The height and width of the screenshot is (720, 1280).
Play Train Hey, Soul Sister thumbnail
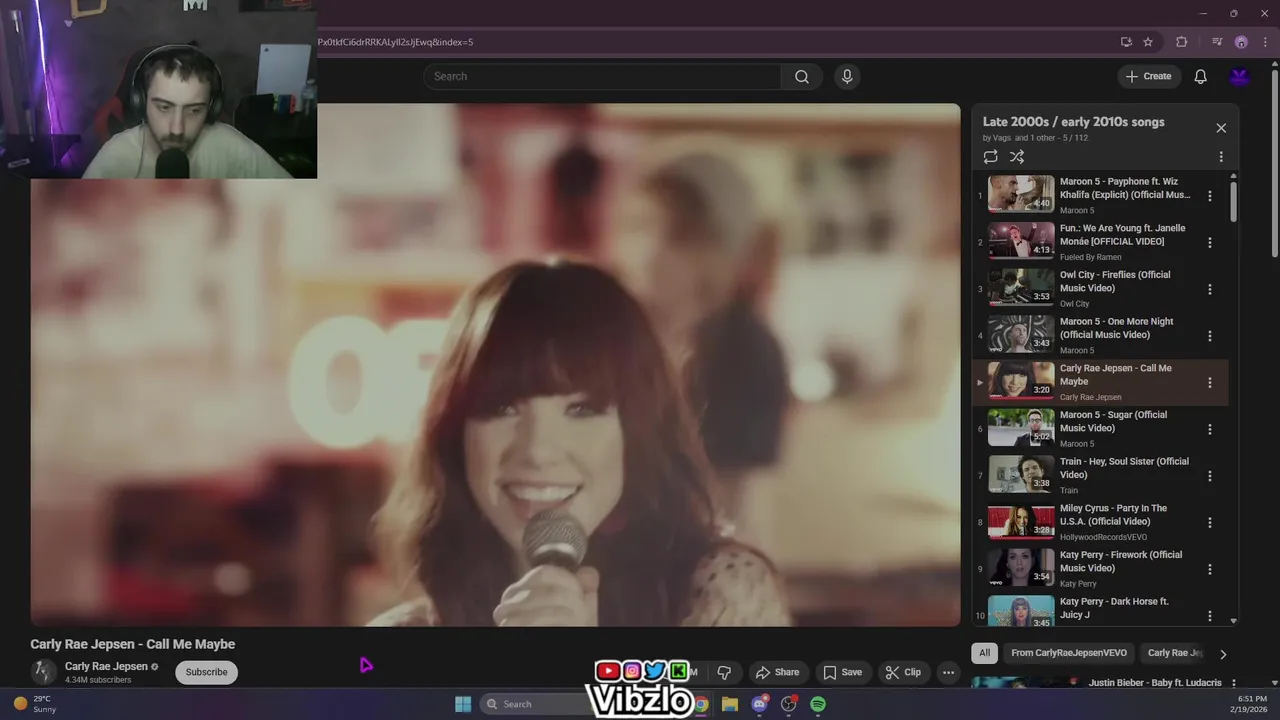tap(1021, 475)
